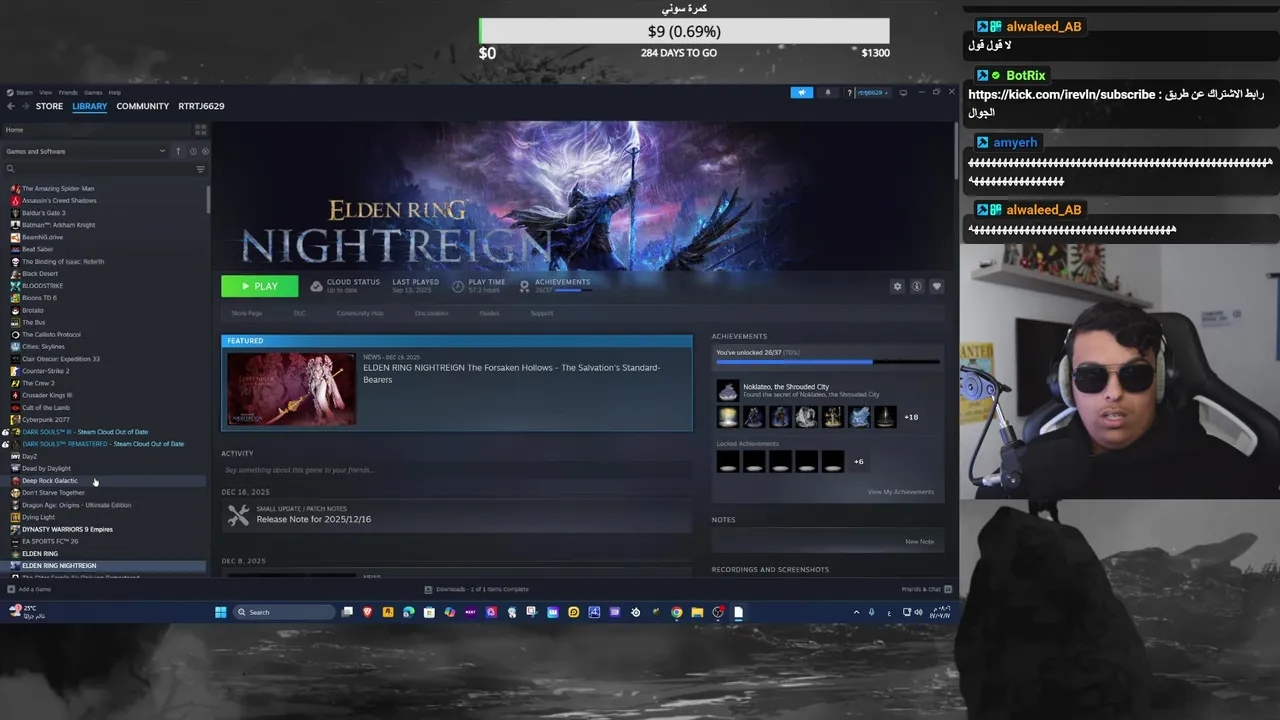This screenshot has width=1280, height=720.
Task: Click sort-ascending arrow beside Games and Software
Action: [x=178, y=151]
